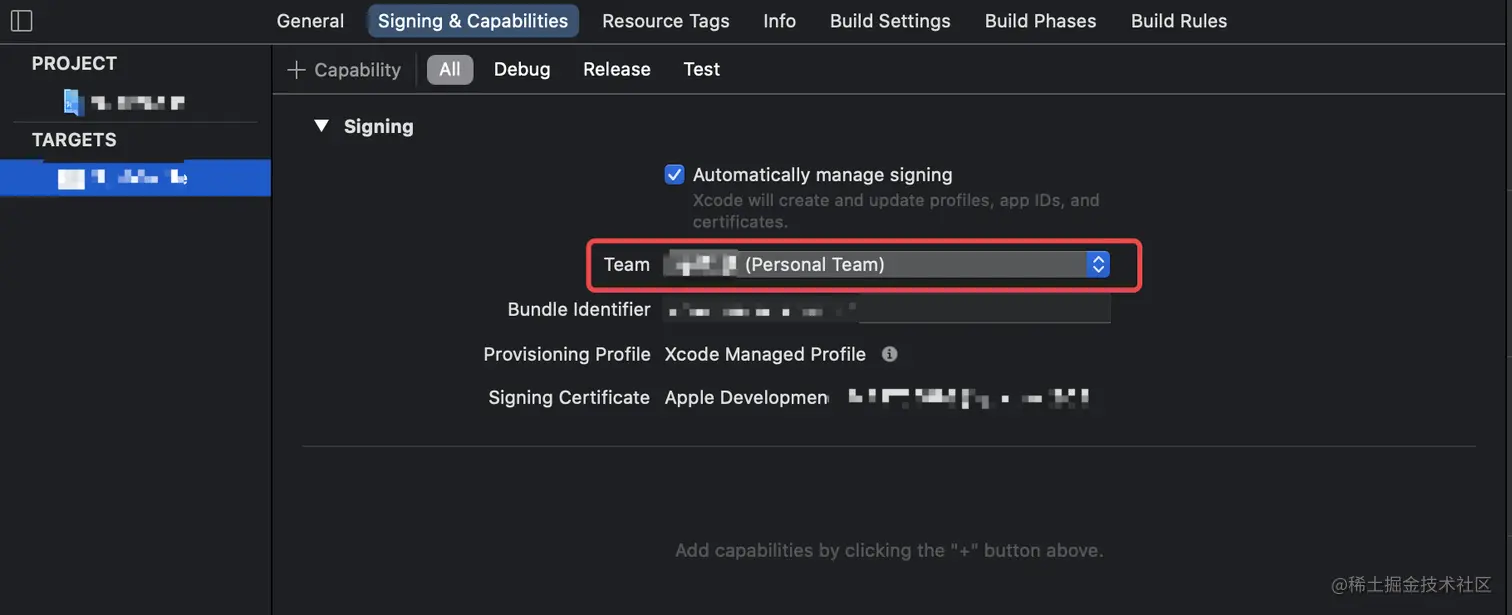The width and height of the screenshot is (1512, 615).
Task: Select the highlighted target in TARGETS list
Action: (135, 178)
